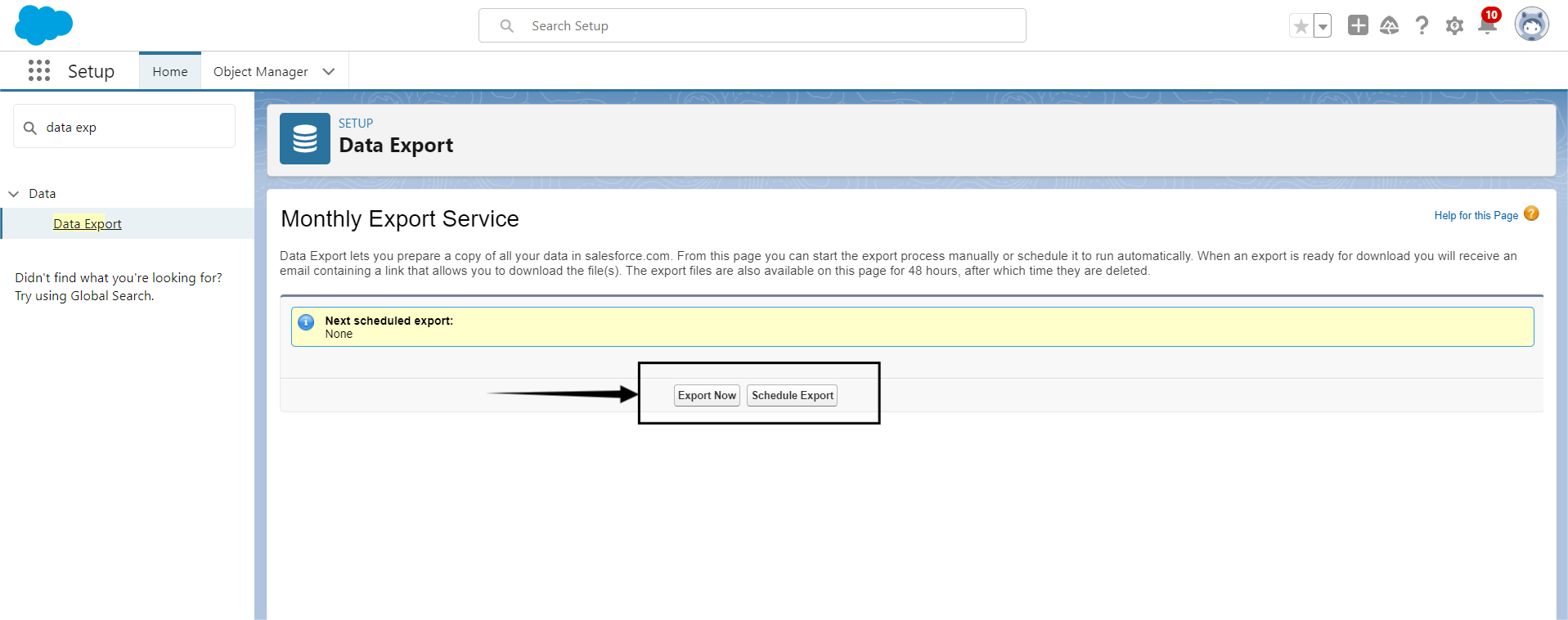Click 'Didn't find what you're looking for?' text

coord(119,278)
